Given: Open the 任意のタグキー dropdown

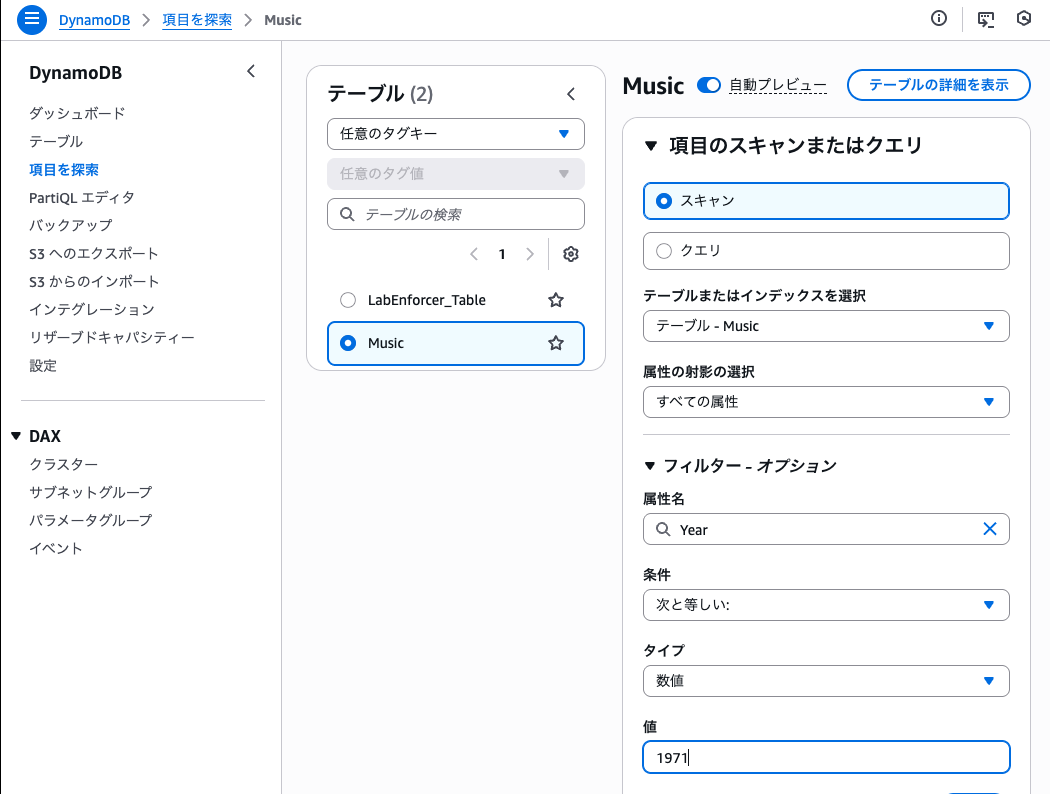Looking at the screenshot, I should coord(455,134).
